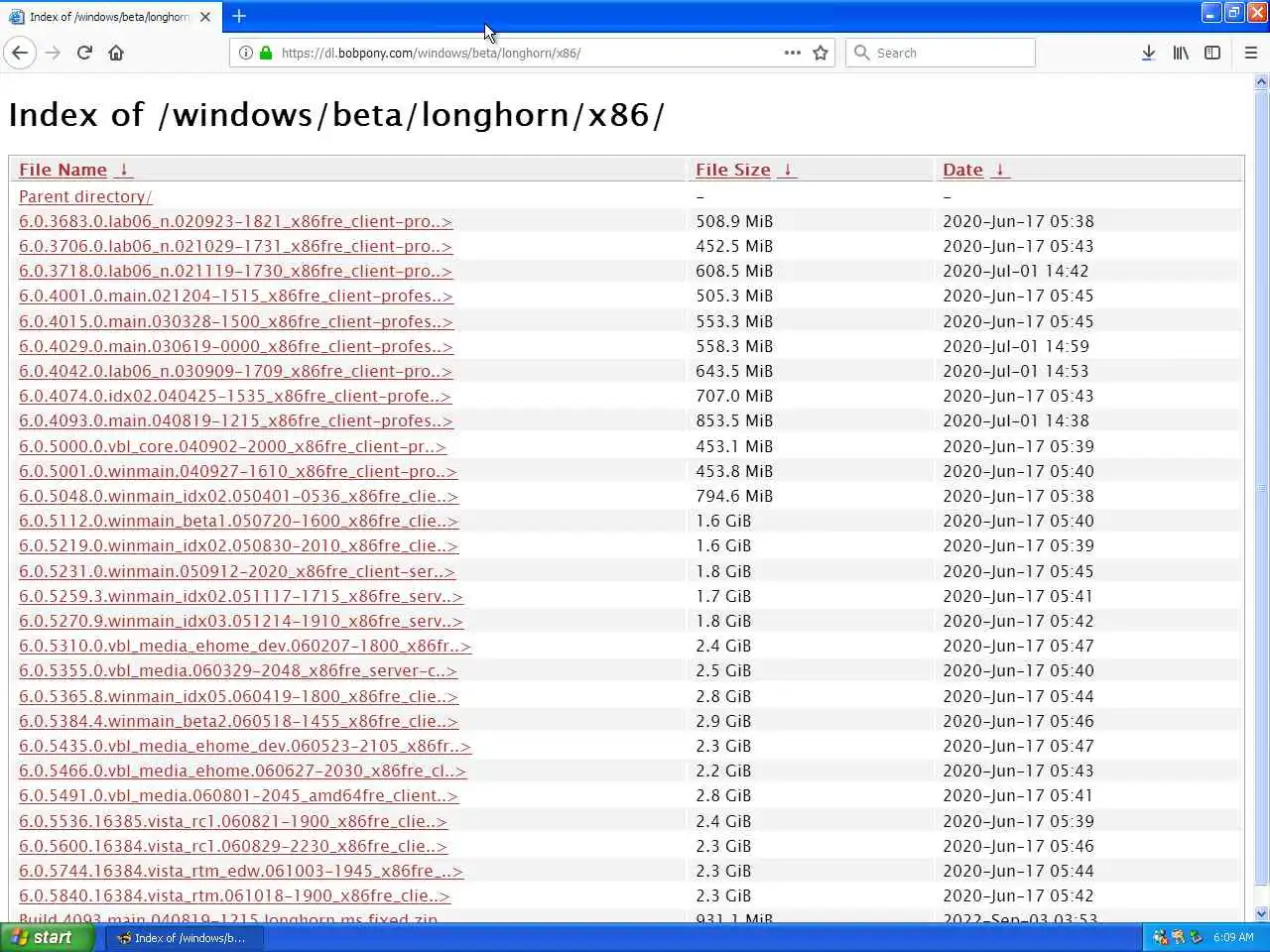The height and width of the screenshot is (952, 1270).
Task: Download 6.0.5219.0.winmain_idx02.050830-2010 build
Action: pos(238,545)
